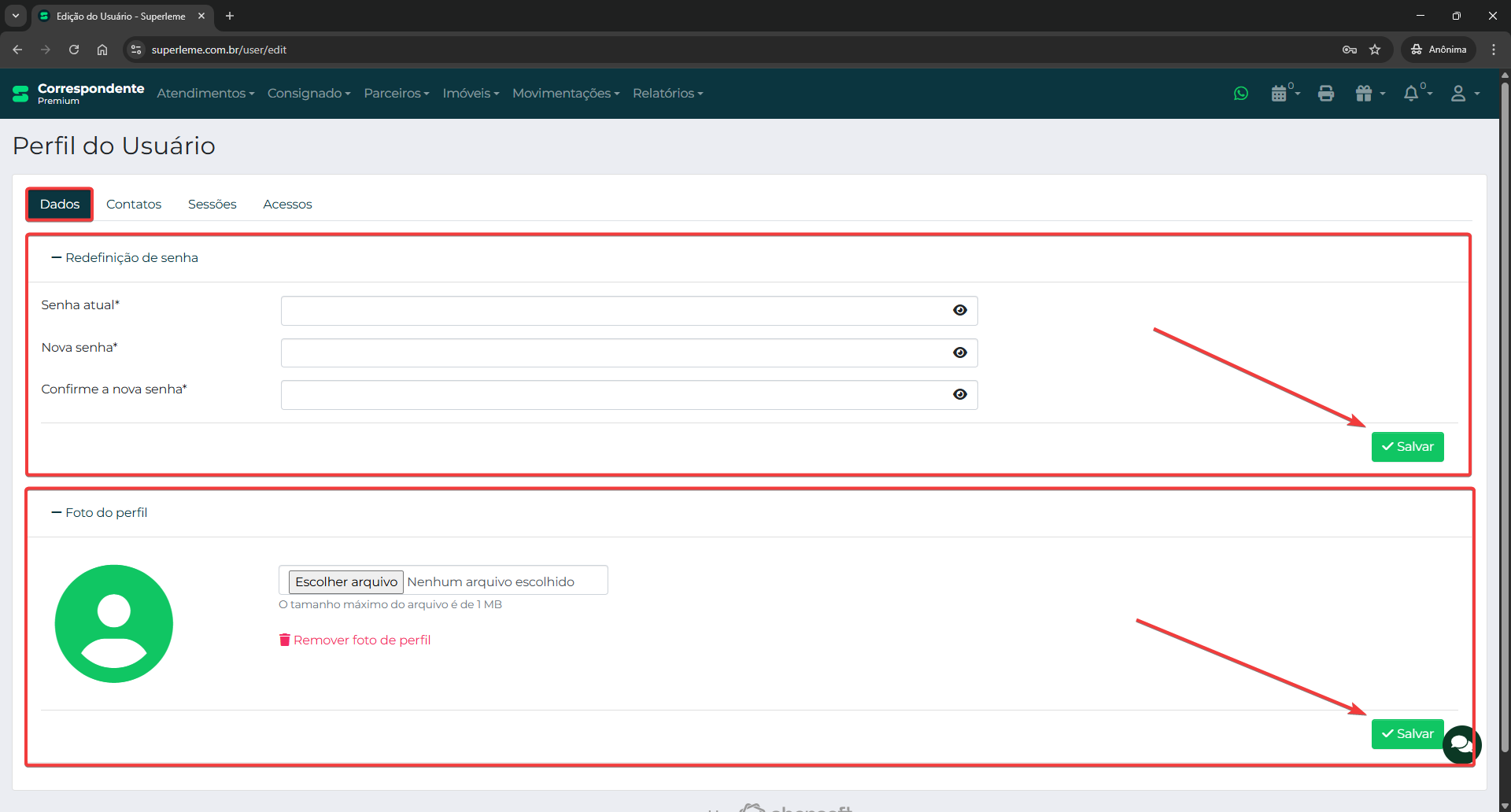Click Salvar in password reset section

[x=1407, y=447]
